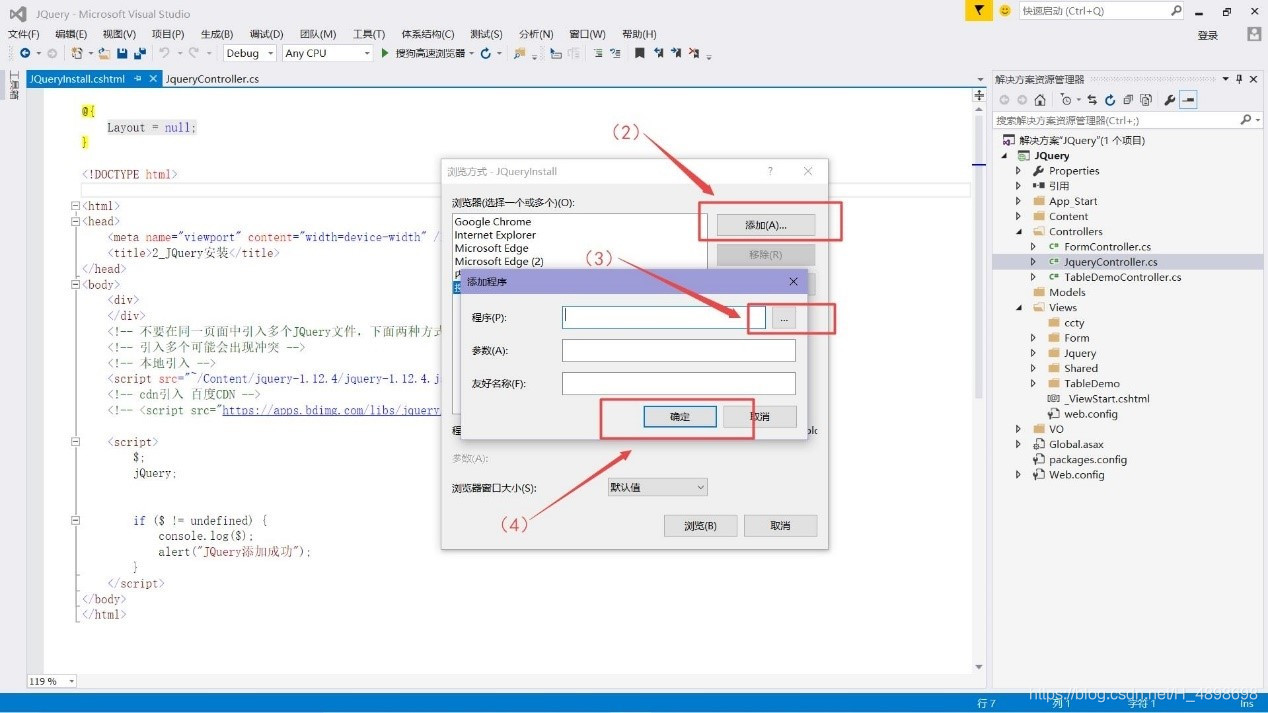This screenshot has width=1268, height=713.
Task: Toggle bookmark icon in main toolbar
Action: click(x=639, y=53)
